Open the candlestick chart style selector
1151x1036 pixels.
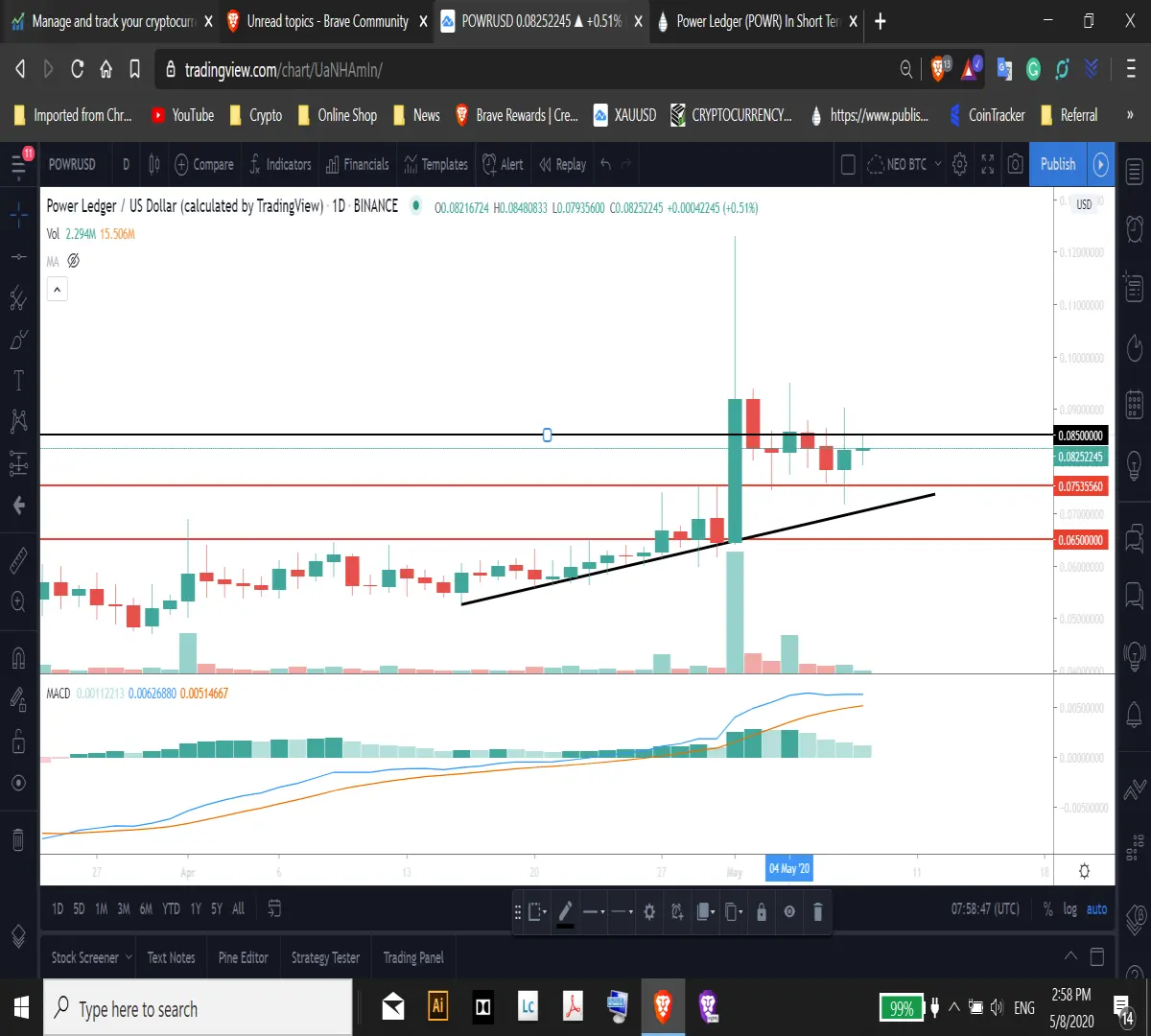(154, 164)
